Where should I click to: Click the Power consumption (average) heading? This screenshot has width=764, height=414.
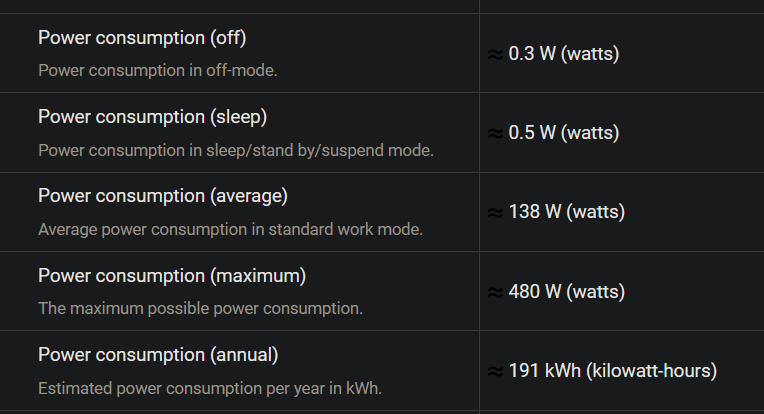tap(163, 196)
